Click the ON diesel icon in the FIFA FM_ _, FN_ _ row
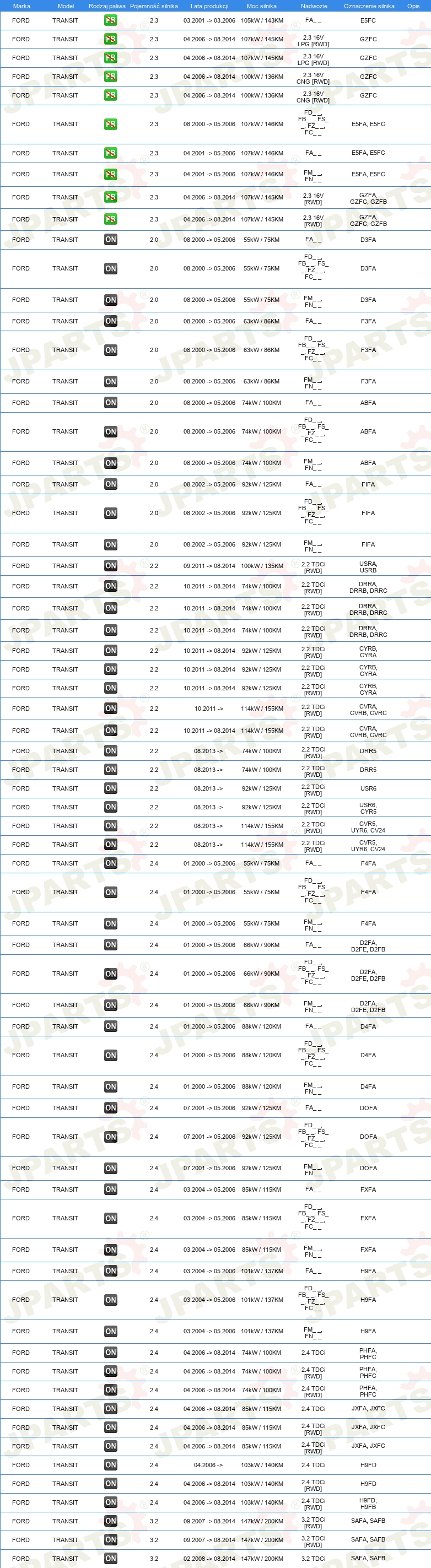The width and height of the screenshot is (431, 1568). pyautogui.click(x=110, y=545)
